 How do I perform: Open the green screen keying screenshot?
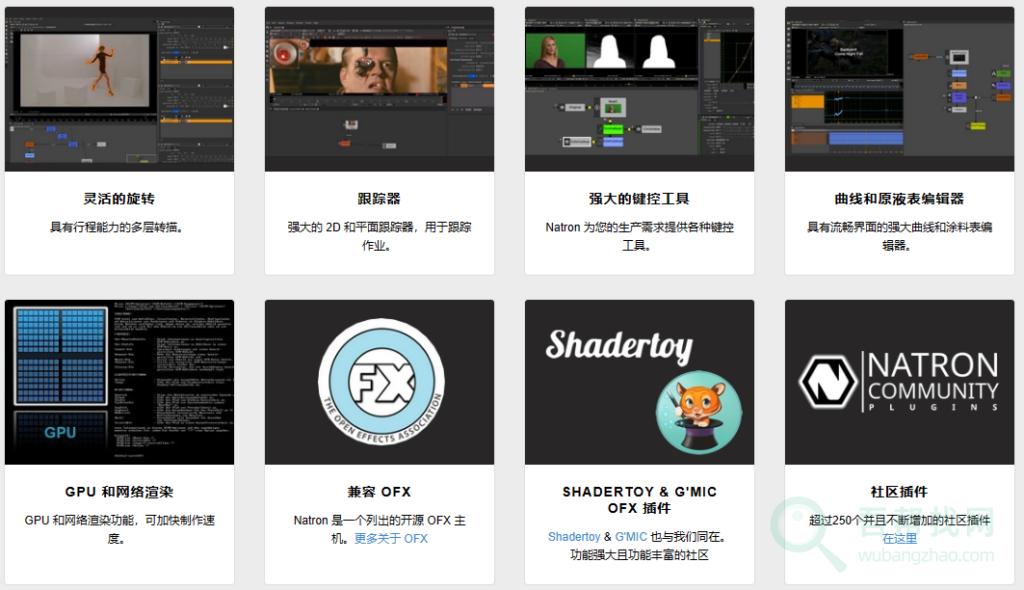point(639,89)
